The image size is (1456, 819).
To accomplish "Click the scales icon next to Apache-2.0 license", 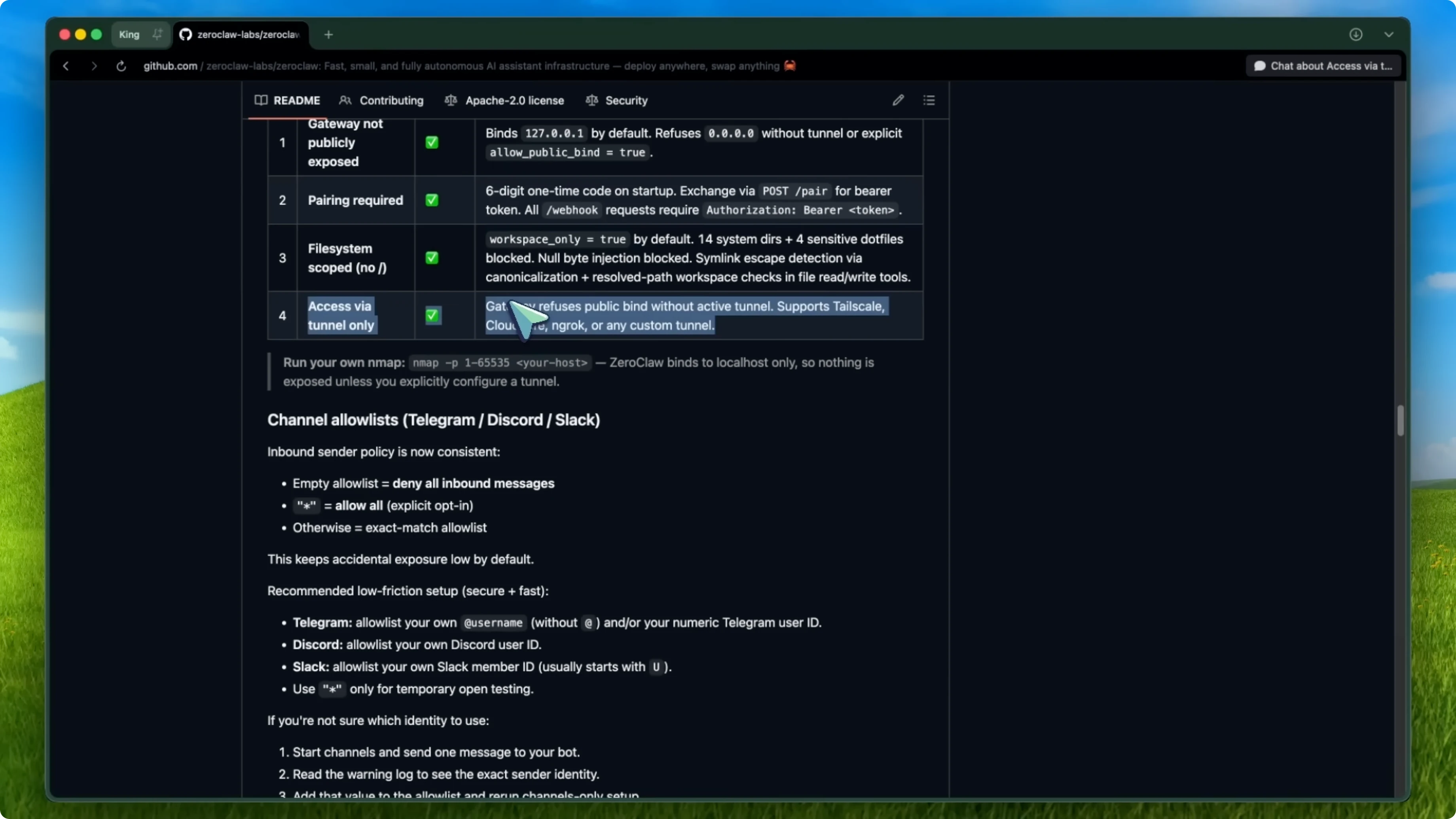I will pos(451,100).
